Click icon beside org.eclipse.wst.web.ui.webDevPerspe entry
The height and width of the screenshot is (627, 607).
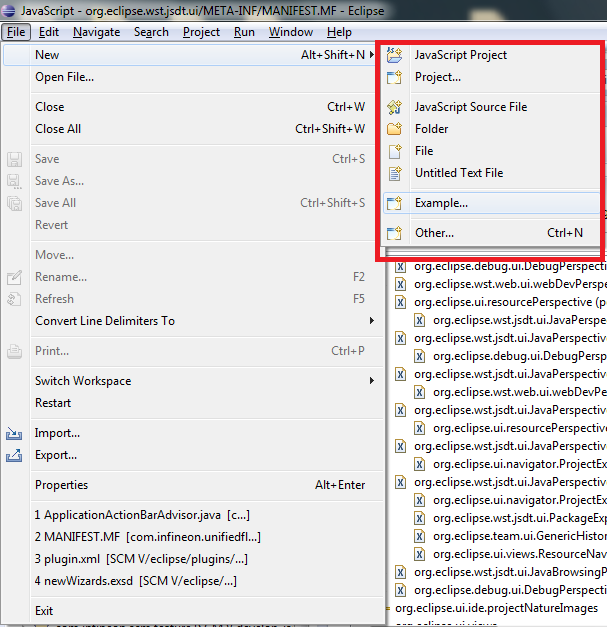coord(400,284)
